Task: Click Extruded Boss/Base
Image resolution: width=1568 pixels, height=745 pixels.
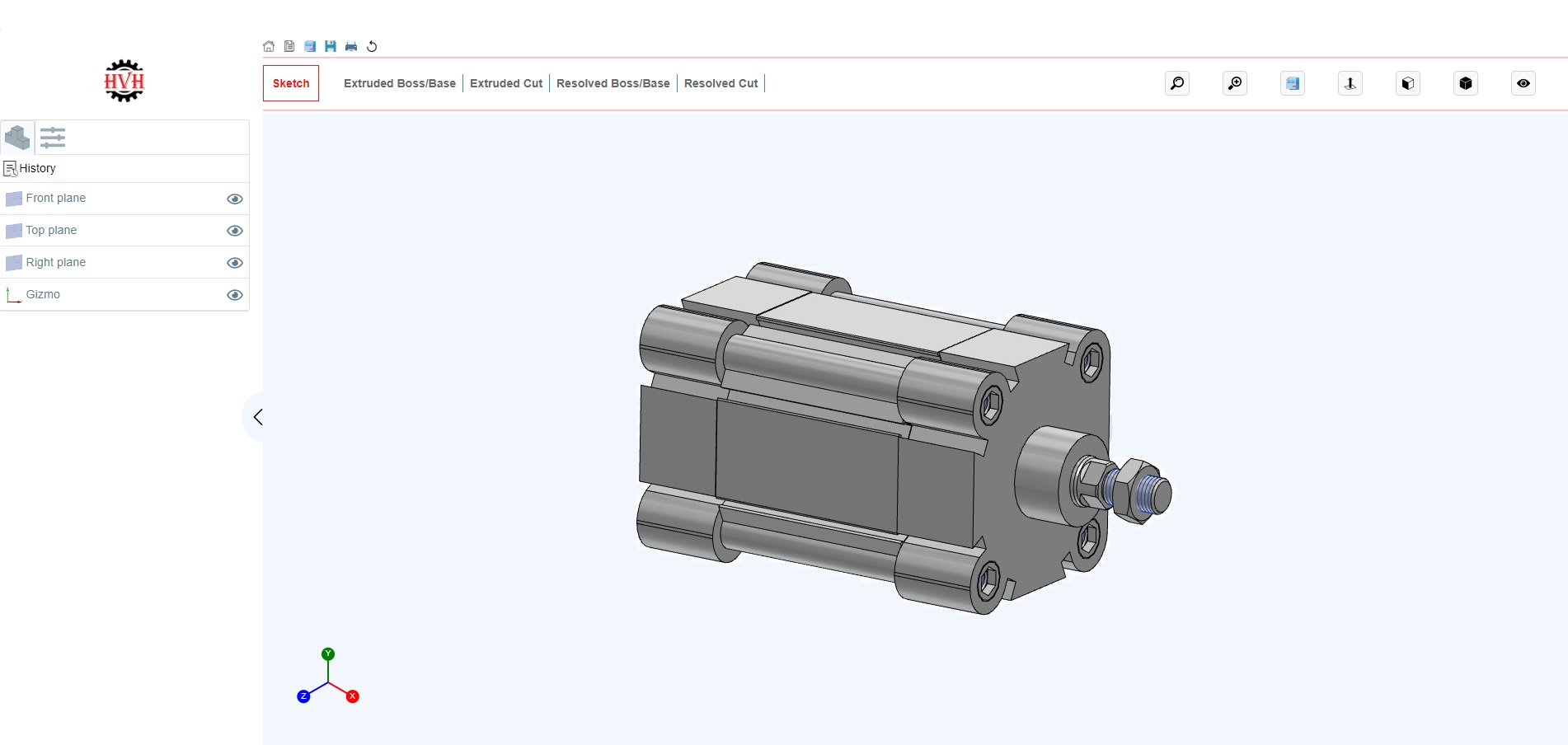Action: pyautogui.click(x=400, y=83)
